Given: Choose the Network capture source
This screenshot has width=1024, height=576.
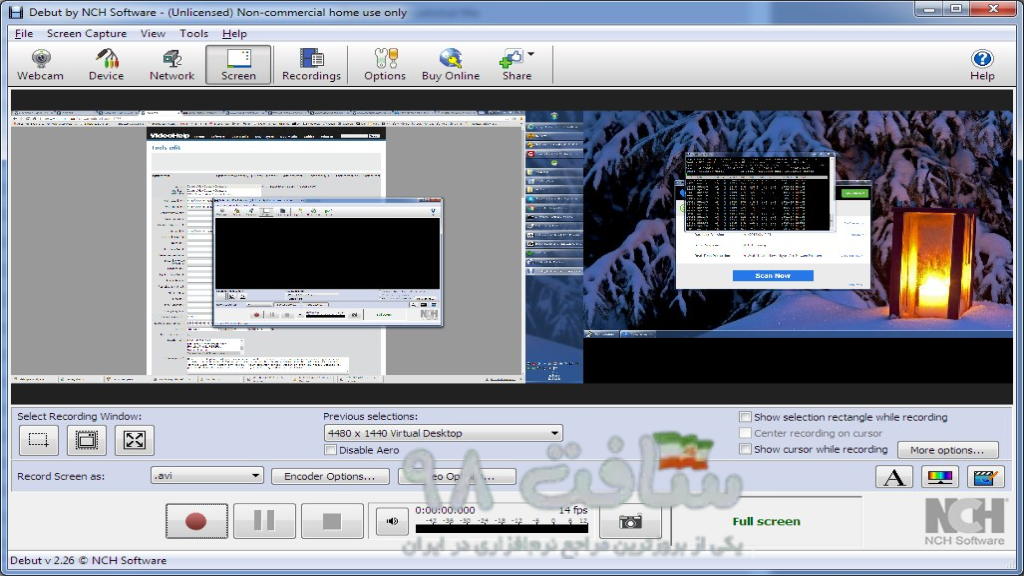Looking at the screenshot, I should (172, 65).
